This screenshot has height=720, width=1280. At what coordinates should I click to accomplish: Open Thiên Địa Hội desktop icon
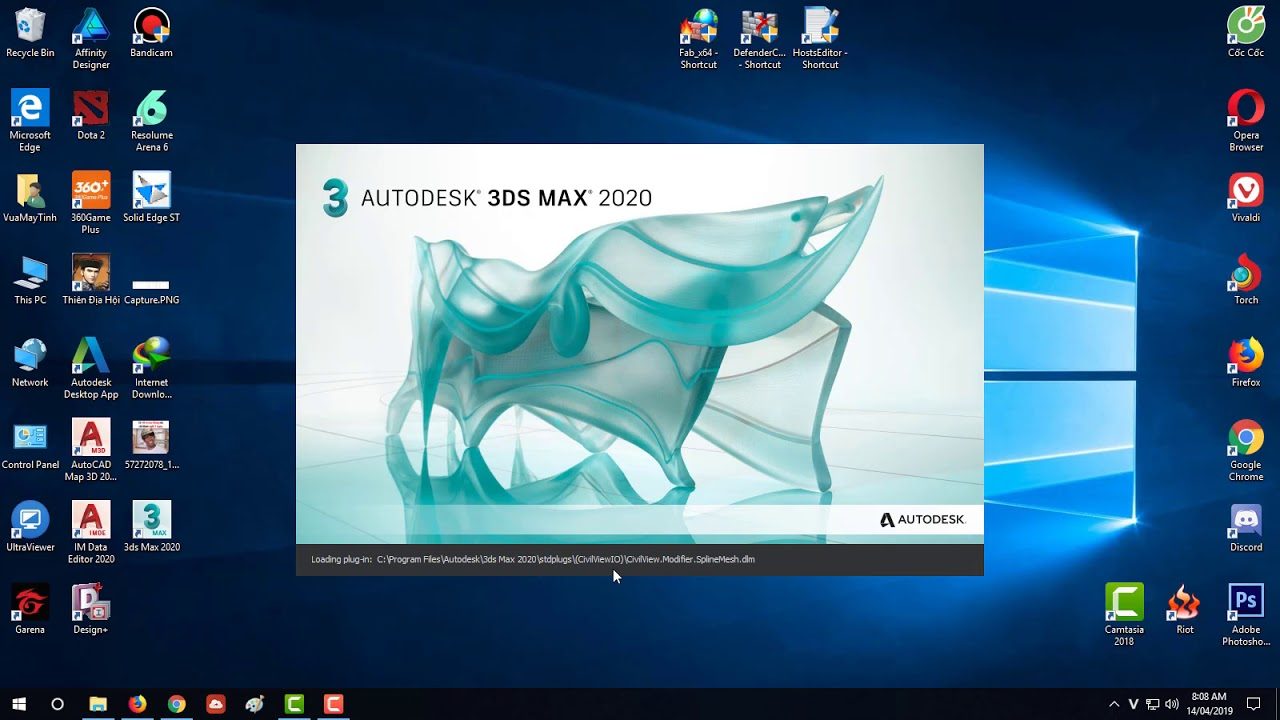(x=91, y=280)
